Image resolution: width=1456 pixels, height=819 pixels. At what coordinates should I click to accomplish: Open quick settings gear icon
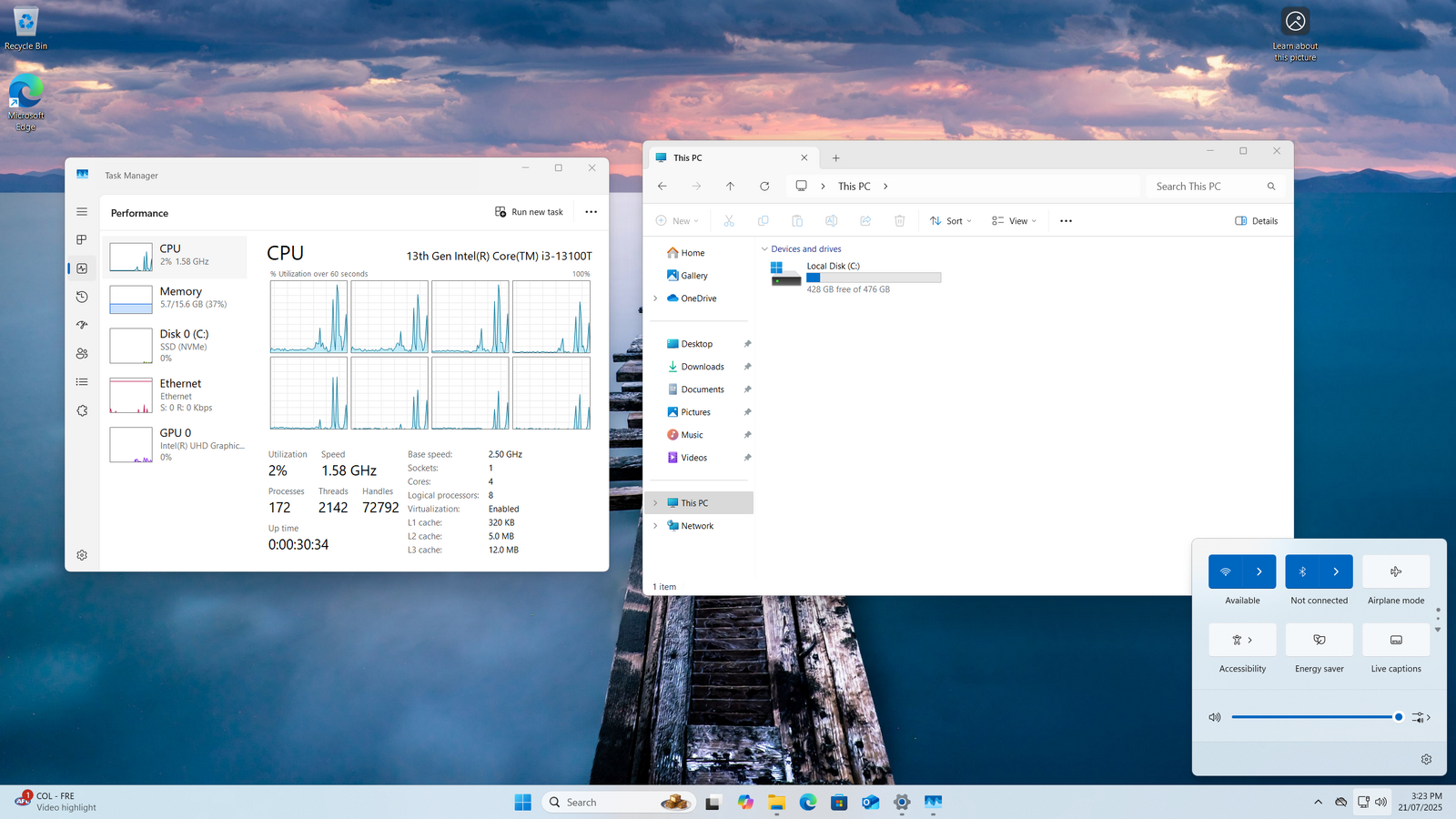pyautogui.click(x=1426, y=759)
